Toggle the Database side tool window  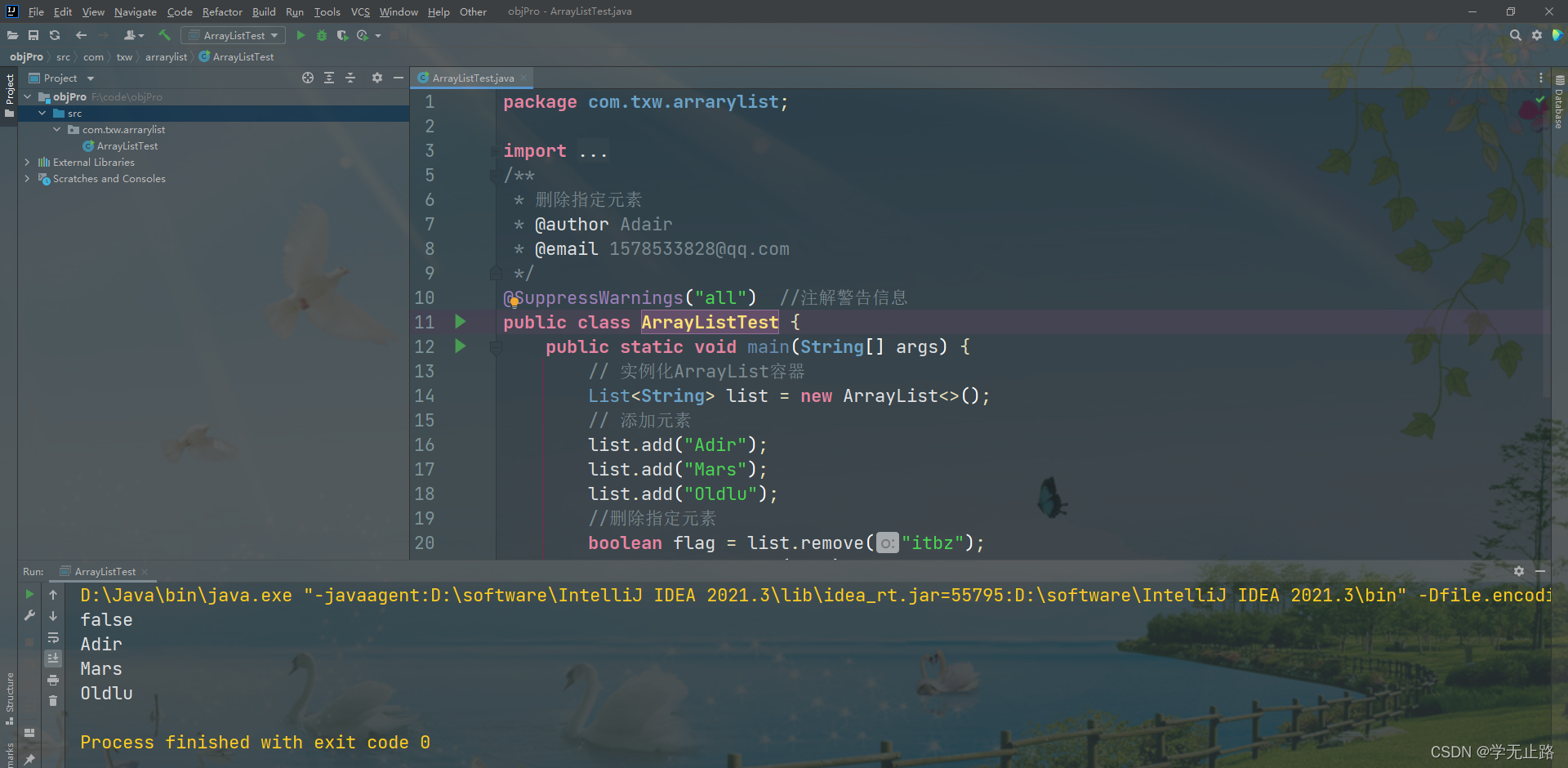[1559, 101]
